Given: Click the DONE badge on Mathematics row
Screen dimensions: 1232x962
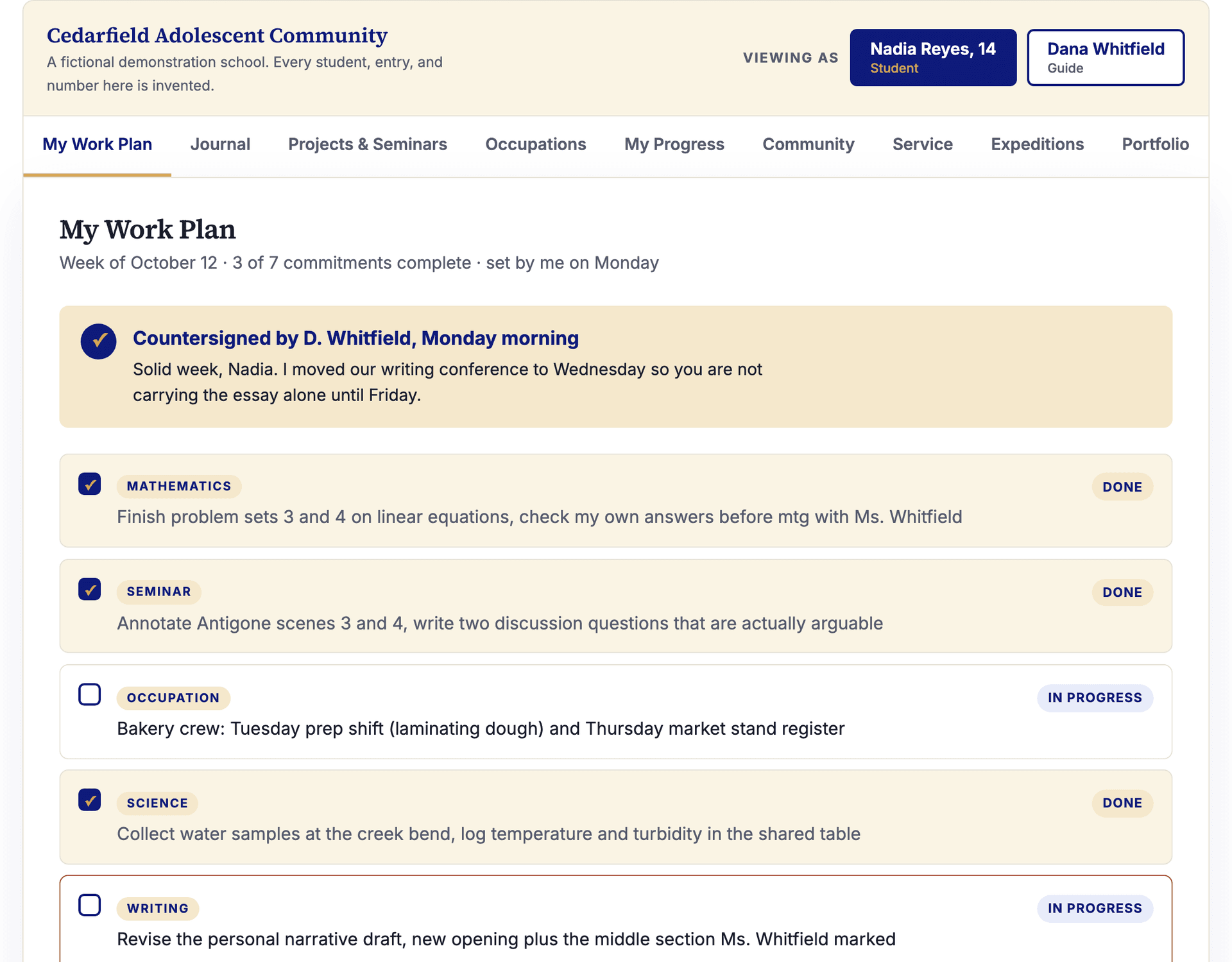Looking at the screenshot, I should pos(1122,487).
